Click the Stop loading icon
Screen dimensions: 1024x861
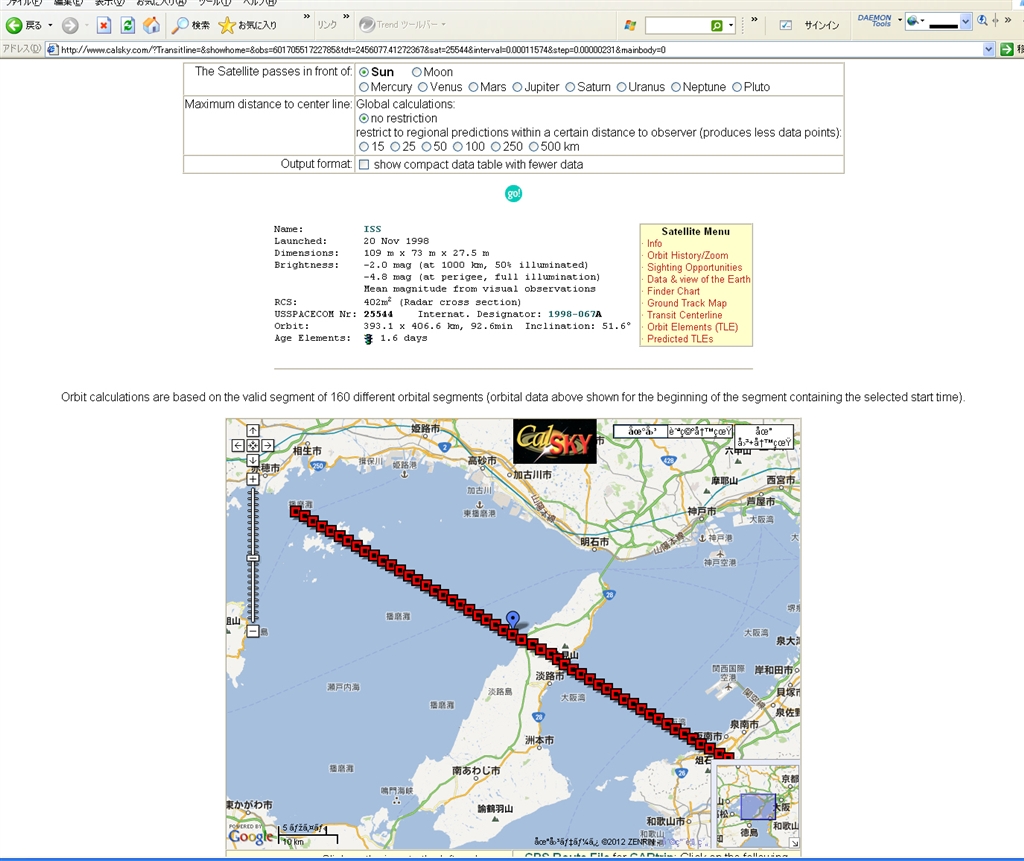tap(103, 25)
